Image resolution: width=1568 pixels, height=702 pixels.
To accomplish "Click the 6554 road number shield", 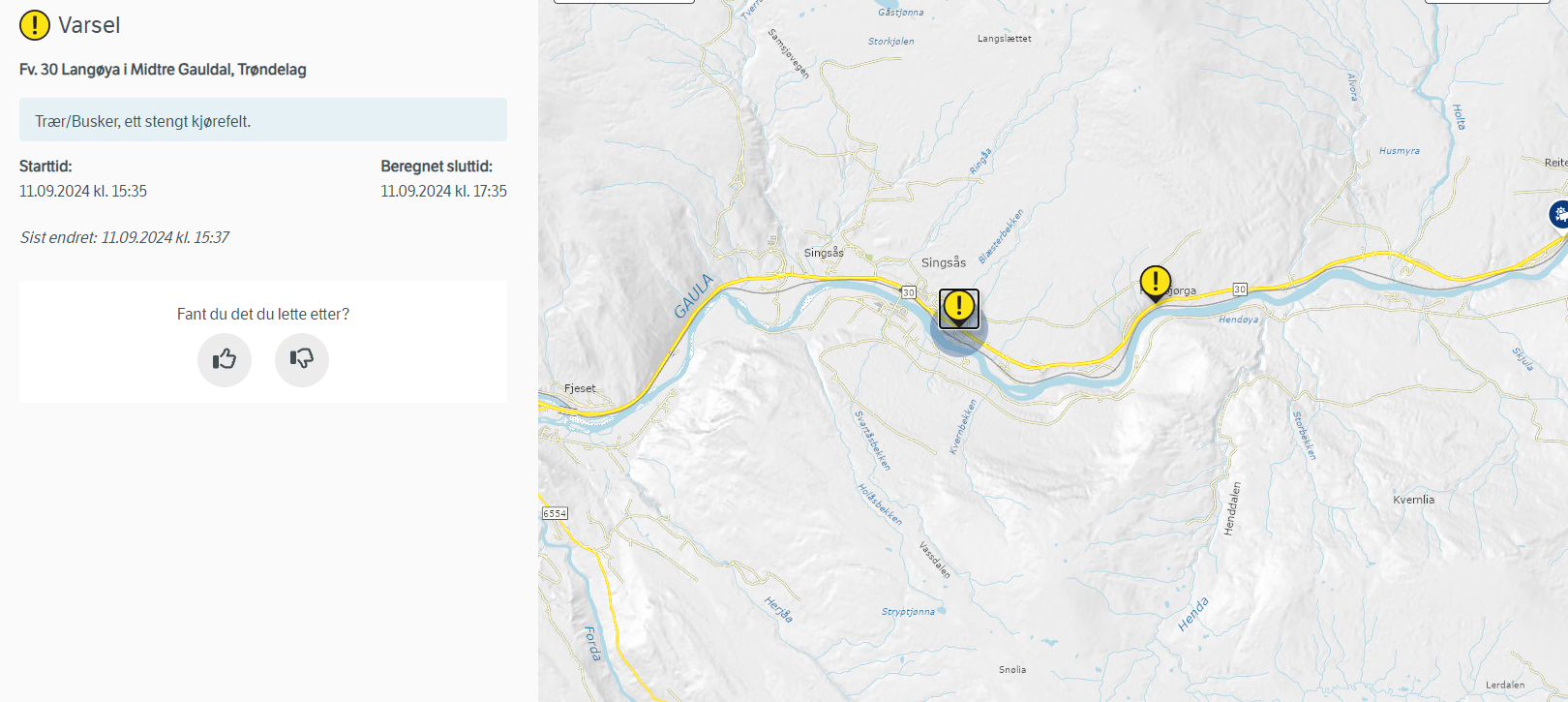I will 555,513.
